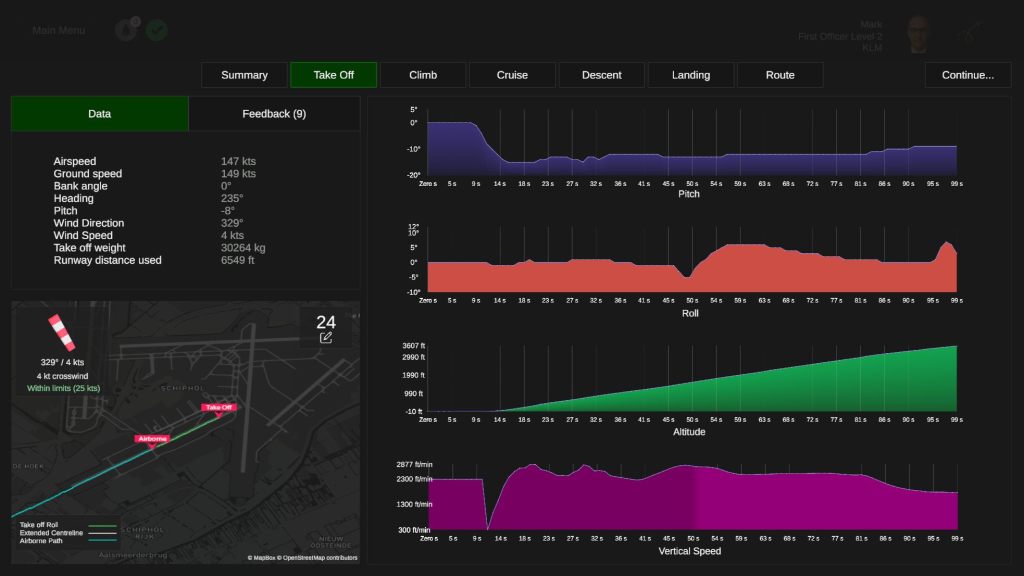Show the Route tab

pos(780,75)
